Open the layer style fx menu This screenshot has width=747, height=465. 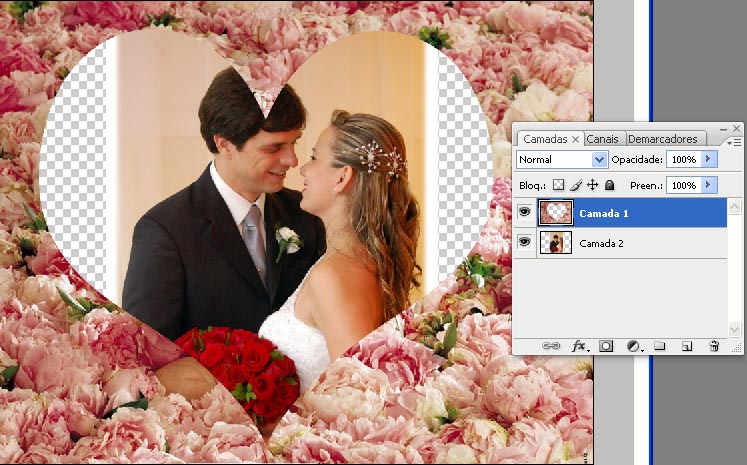[x=578, y=346]
